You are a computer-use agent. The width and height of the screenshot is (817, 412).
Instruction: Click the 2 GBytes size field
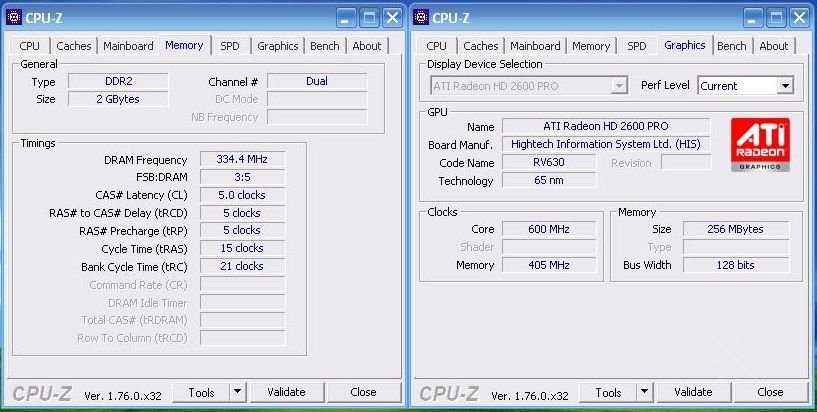(118, 99)
